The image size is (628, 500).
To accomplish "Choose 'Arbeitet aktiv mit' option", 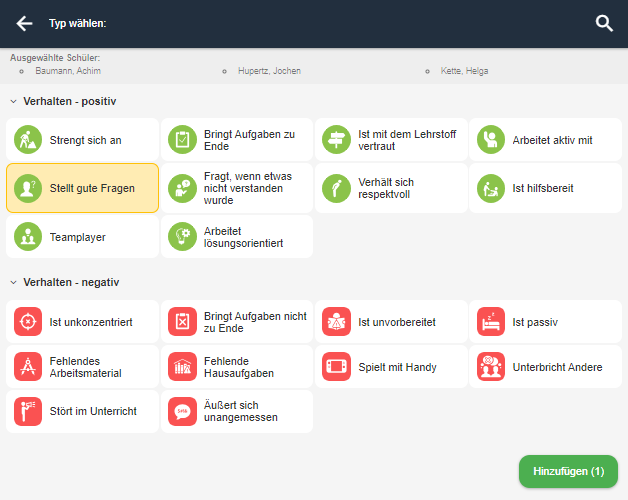I will coord(545,140).
